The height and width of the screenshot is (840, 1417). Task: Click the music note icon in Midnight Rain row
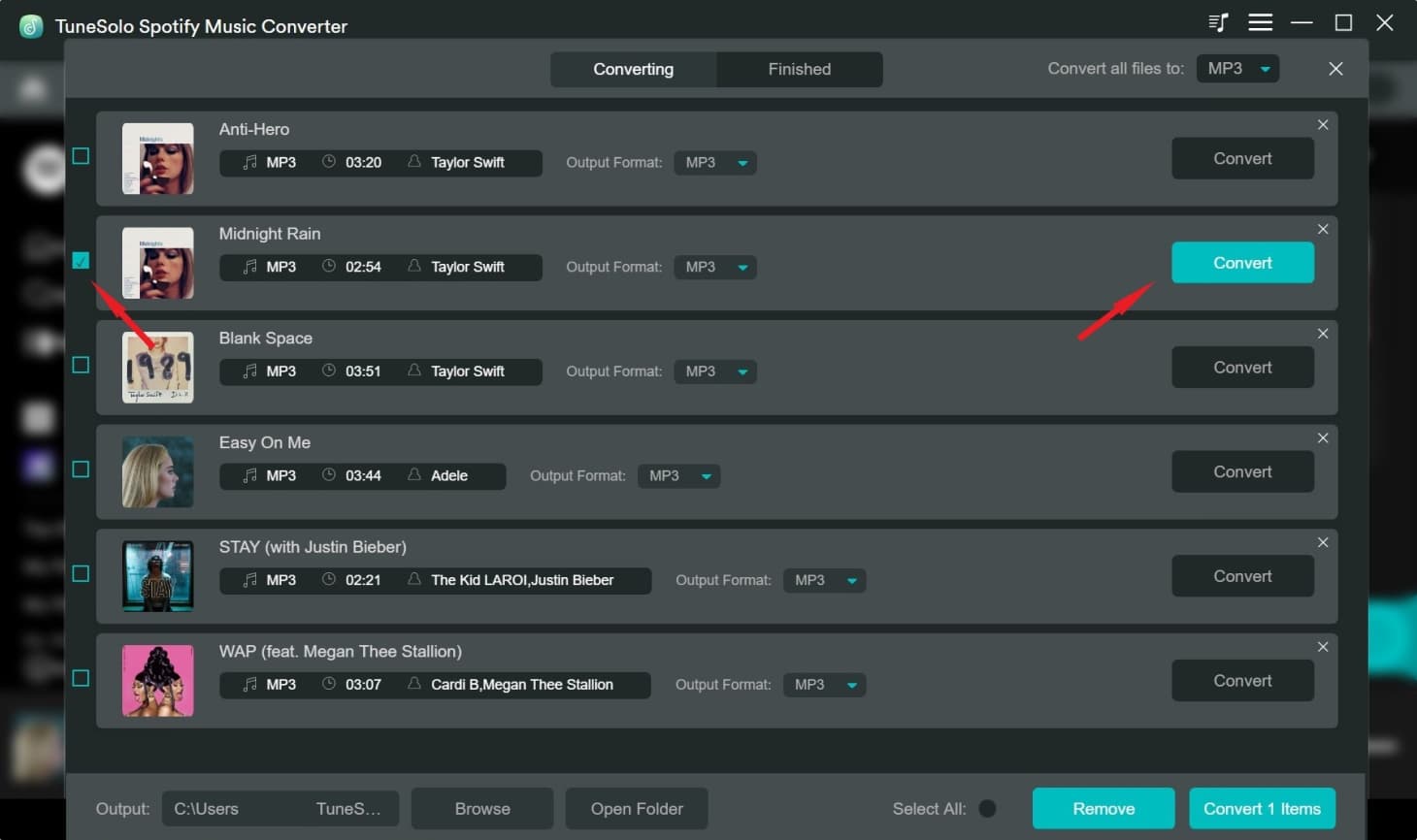[x=249, y=267]
